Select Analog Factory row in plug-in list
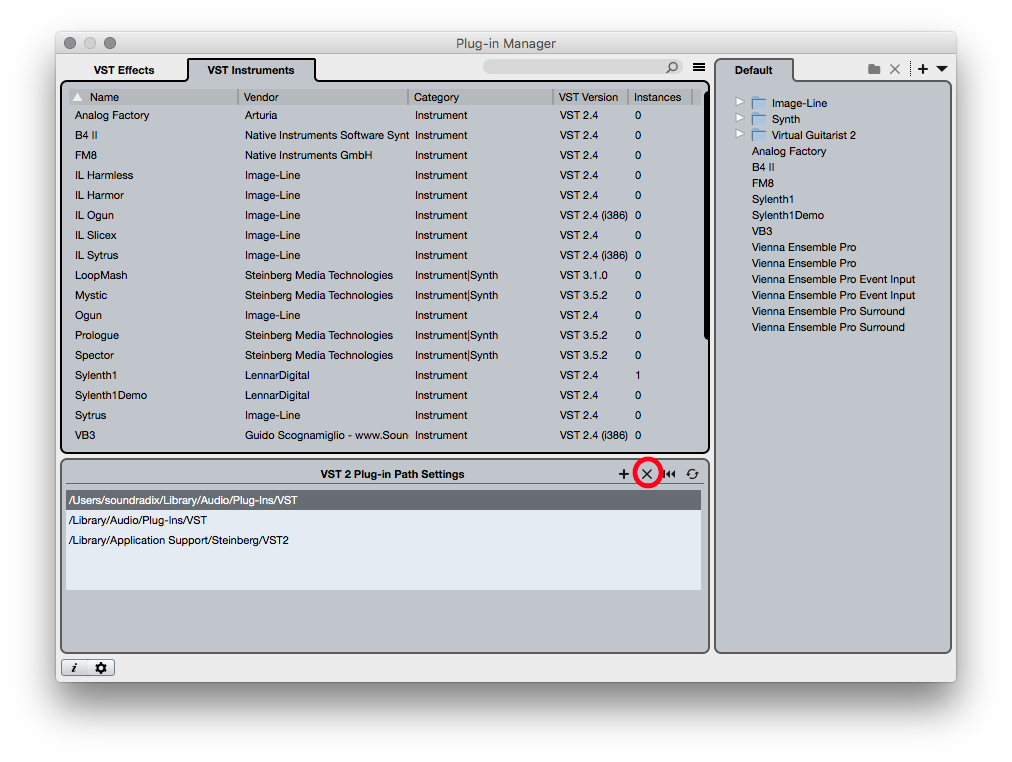The width and height of the screenshot is (1012, 762). point(385,115)
